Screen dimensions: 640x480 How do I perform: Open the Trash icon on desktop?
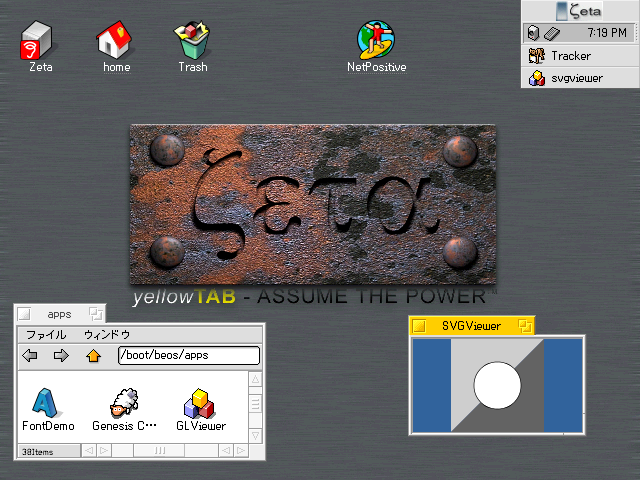coord(192,40)
